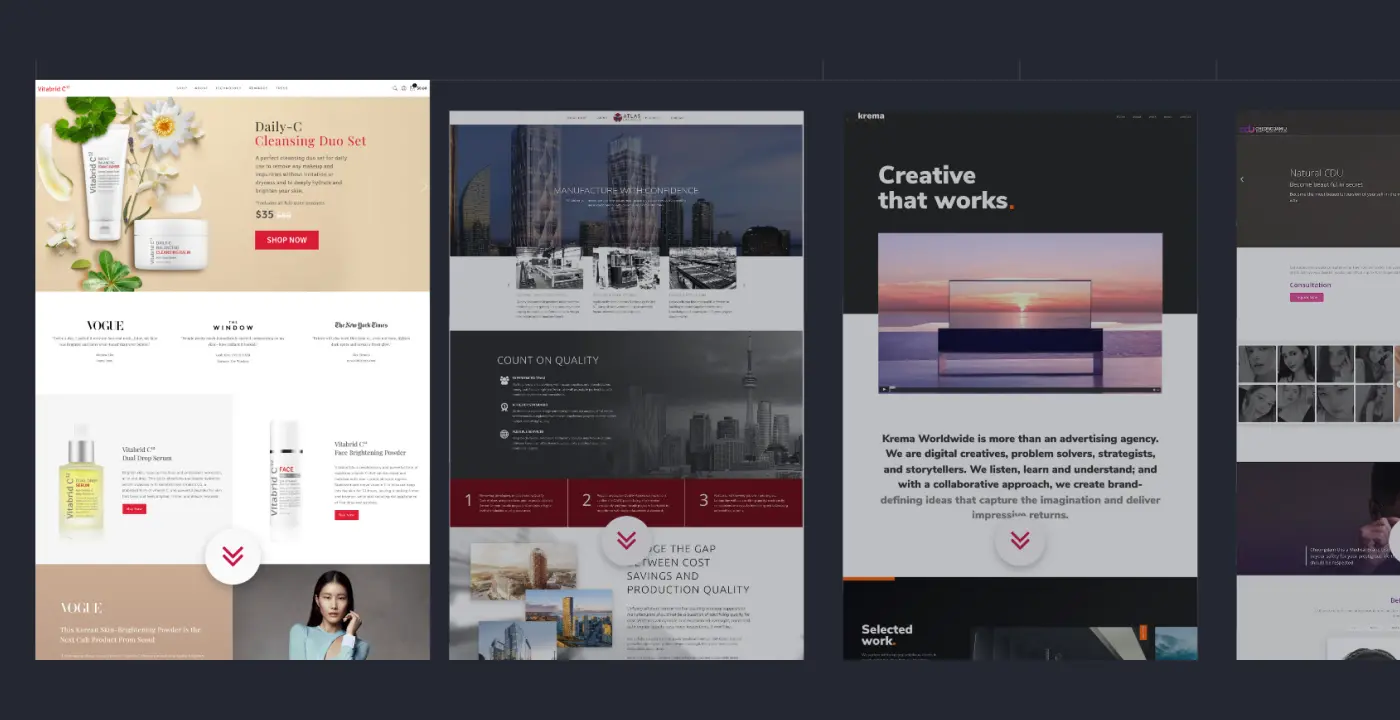Click the Vitabrid C logo

pyautogui.click(x=54, y=88)
